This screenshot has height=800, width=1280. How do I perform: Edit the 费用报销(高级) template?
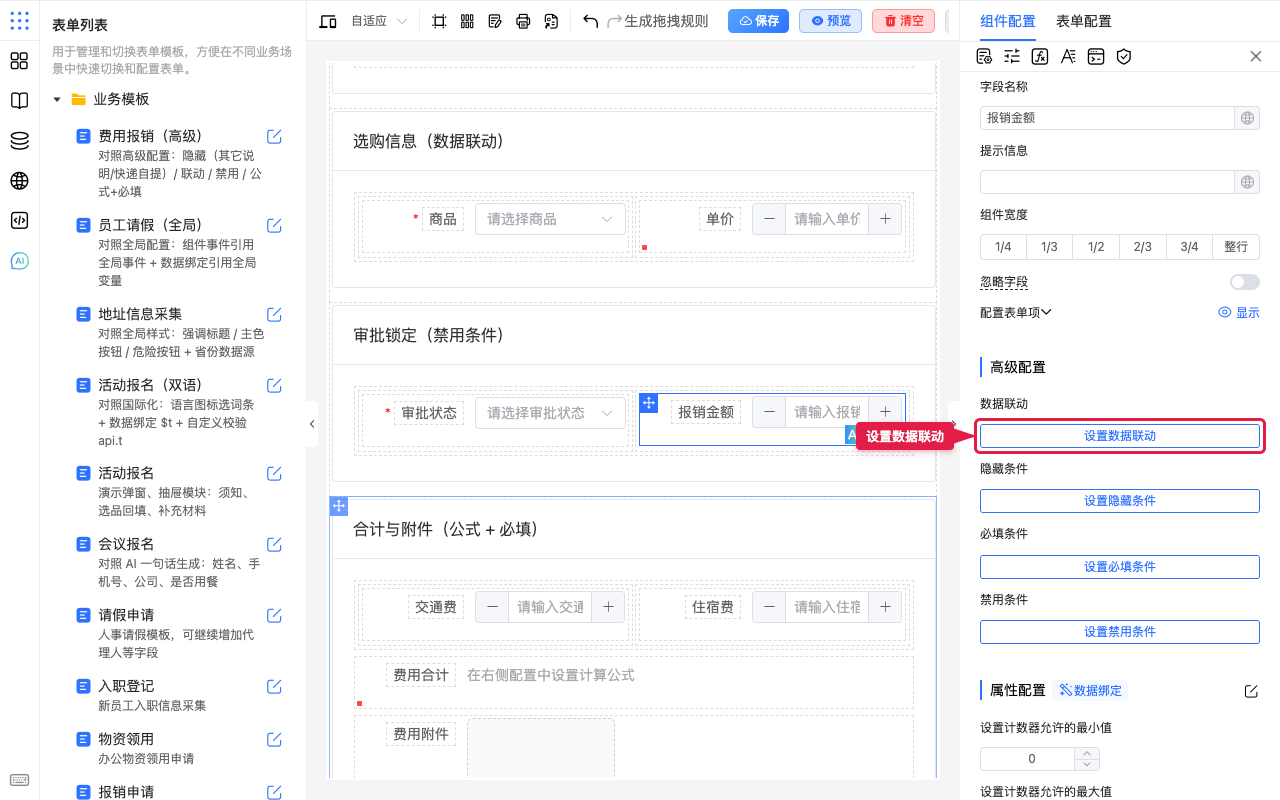click(x=274, y=136)
